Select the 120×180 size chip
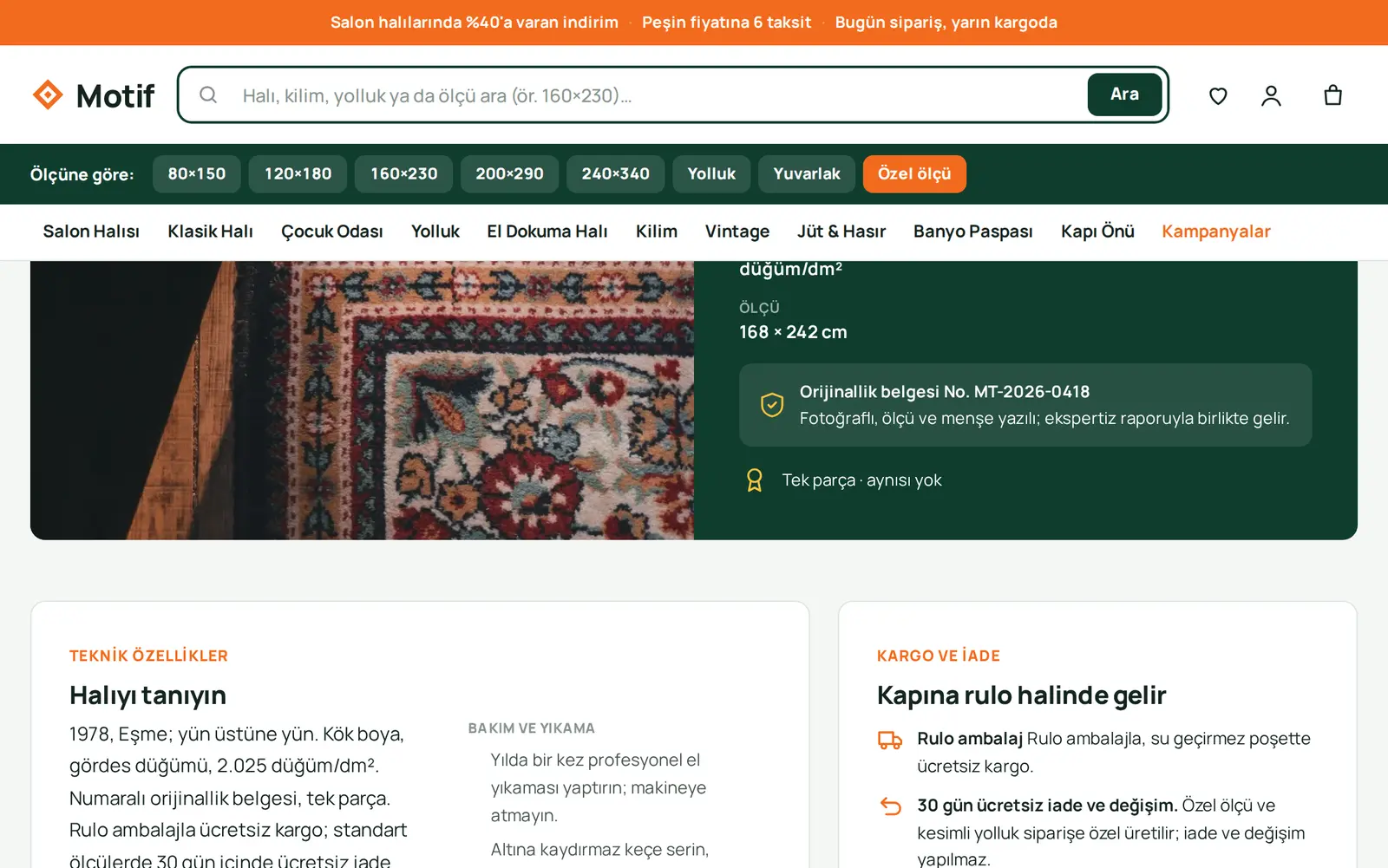 click(x=298, y=174)
